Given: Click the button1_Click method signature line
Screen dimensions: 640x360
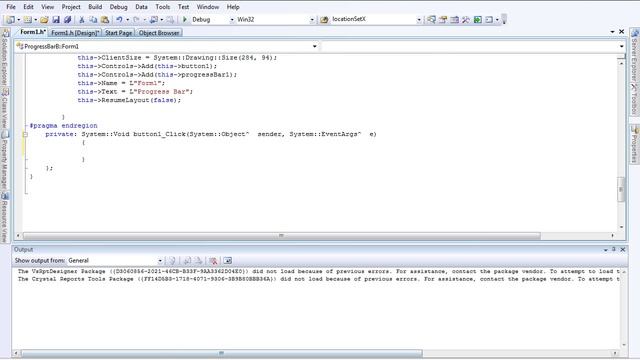Looking at the screenshot, I should point(211,134).
